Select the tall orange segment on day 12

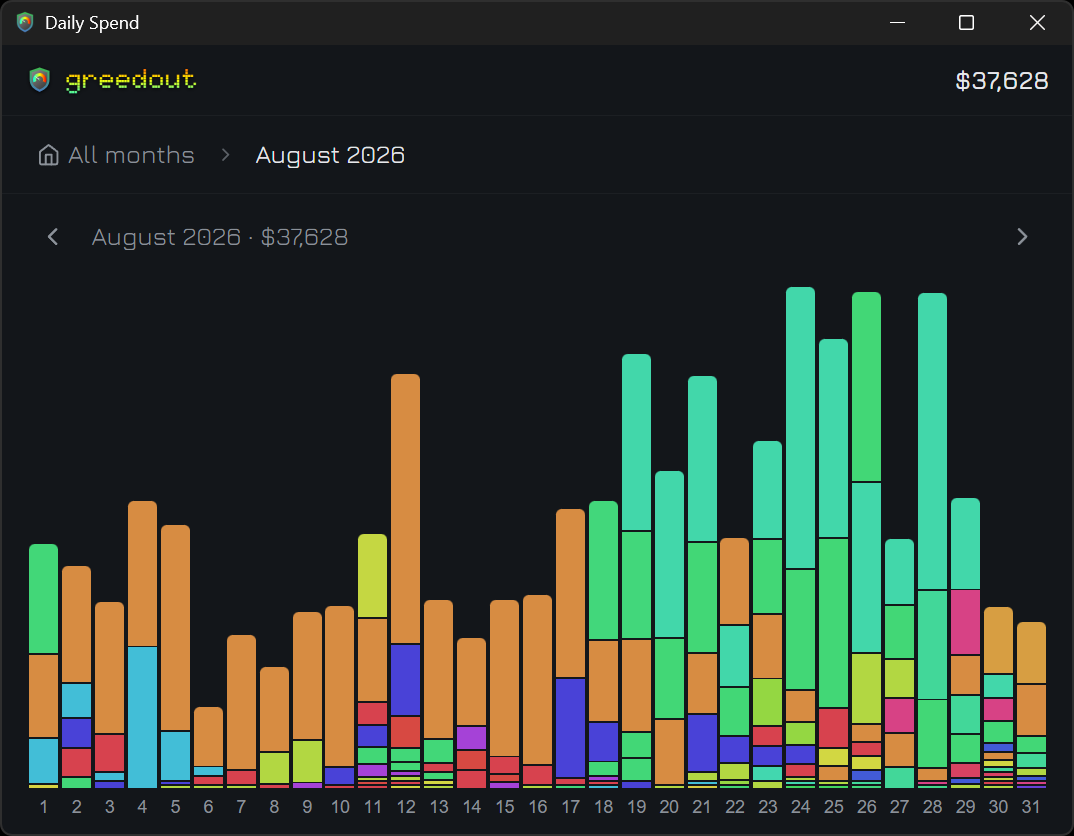[x=405, y=509]
